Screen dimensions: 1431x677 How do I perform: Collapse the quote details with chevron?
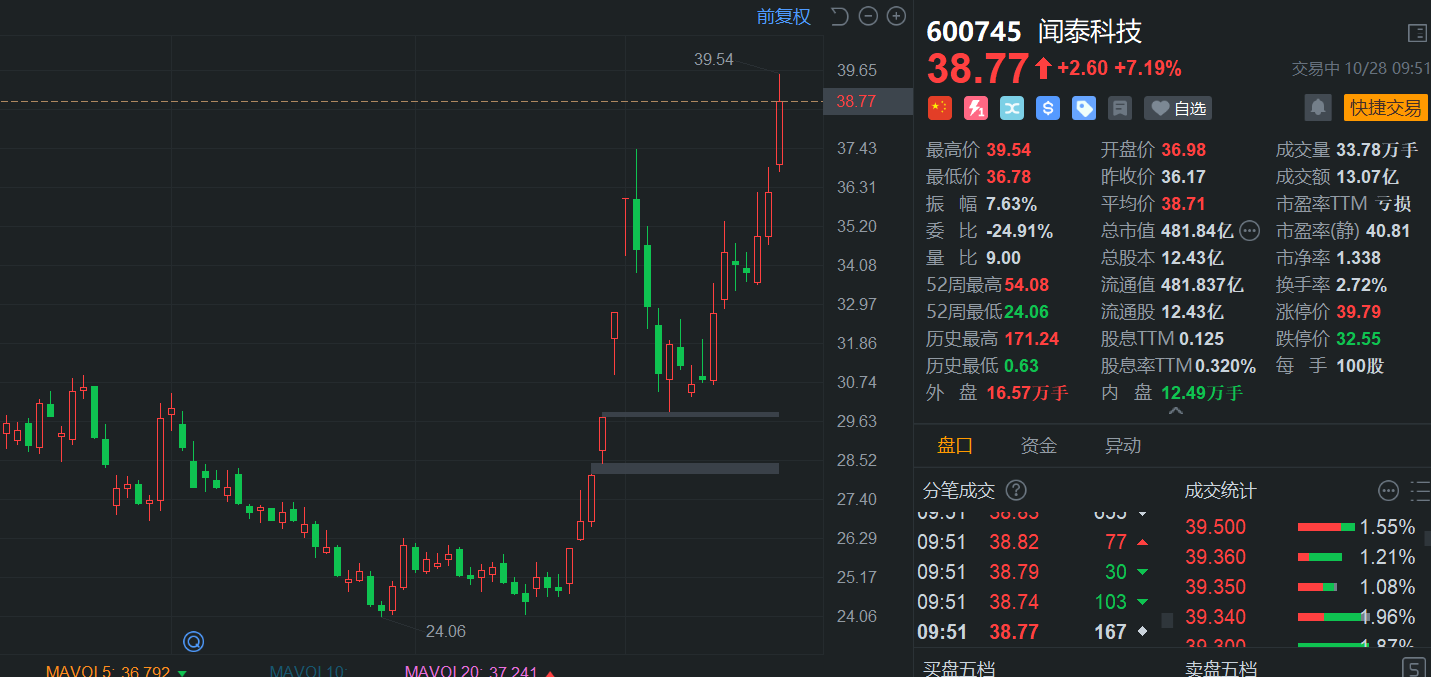1175,411
